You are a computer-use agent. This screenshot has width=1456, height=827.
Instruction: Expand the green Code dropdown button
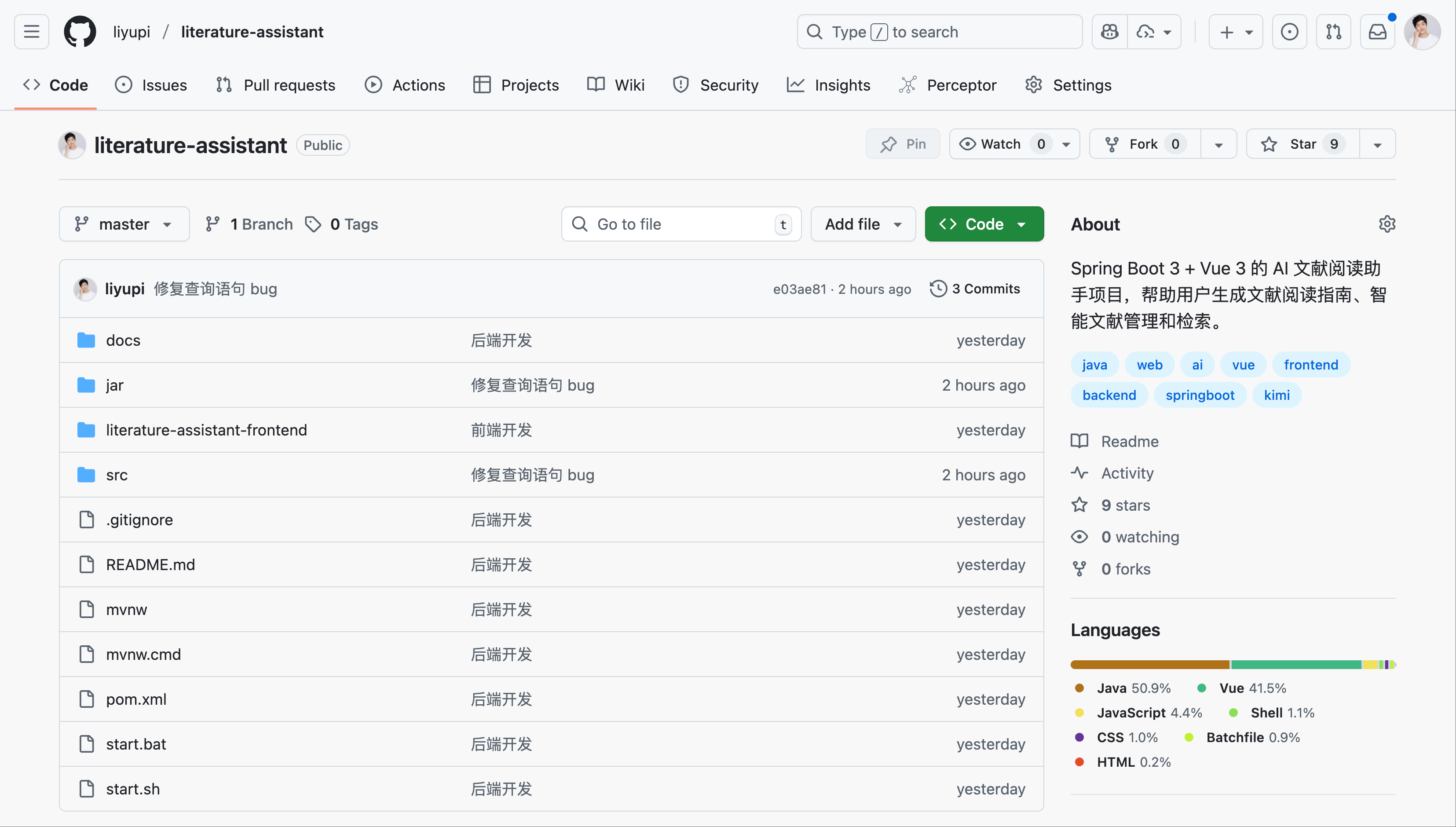984,224
